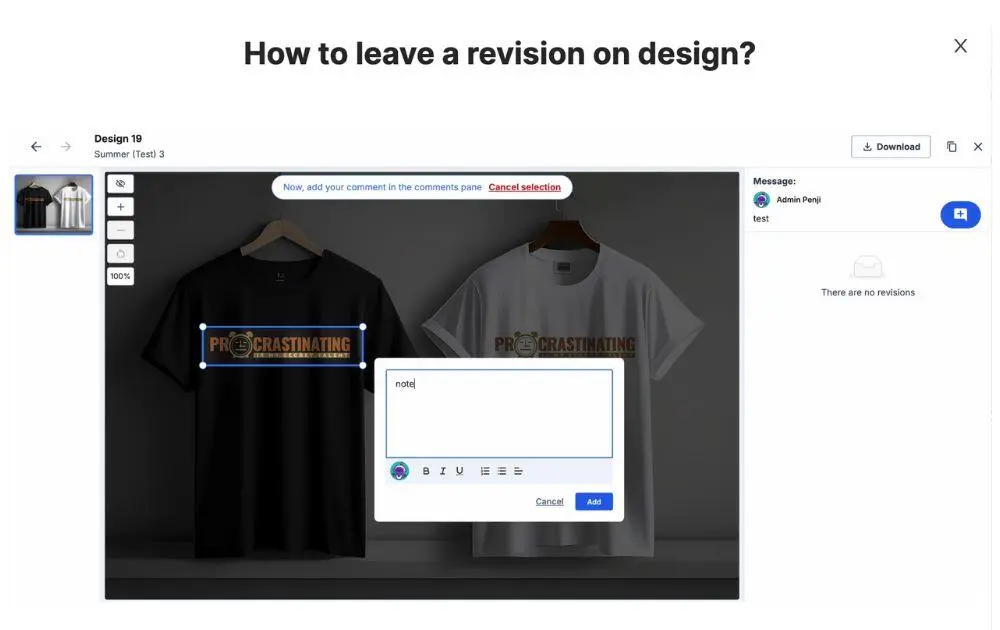Zoom out with the minus button
This screenshot has width=1000, height=630.
120,230
